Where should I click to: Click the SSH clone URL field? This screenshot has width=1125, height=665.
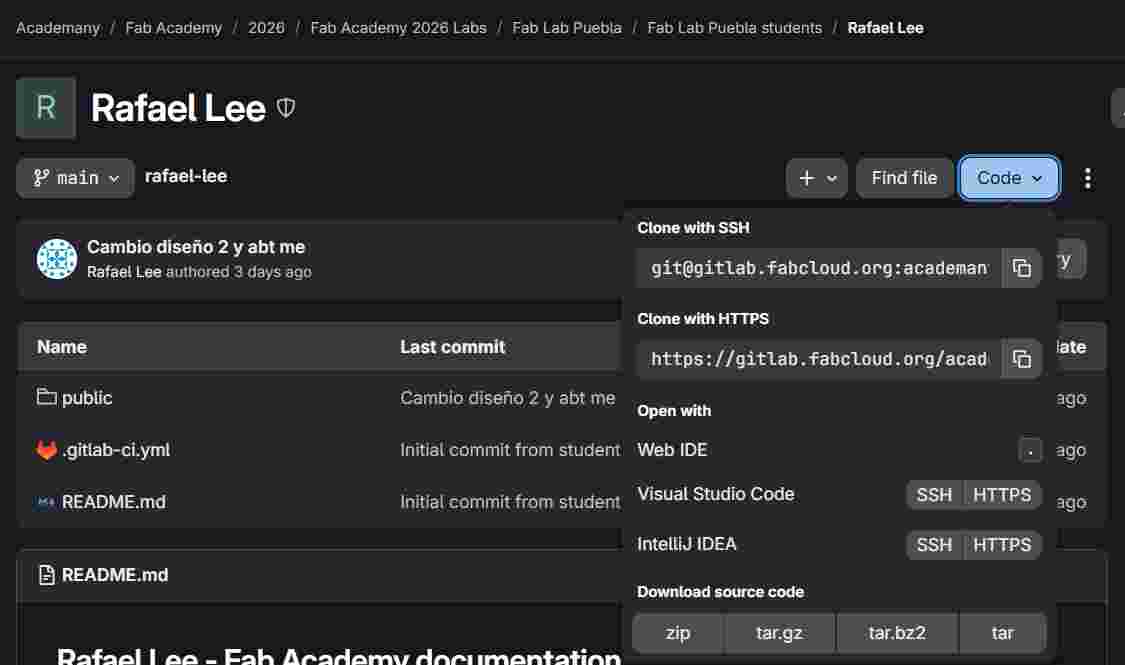818,268
